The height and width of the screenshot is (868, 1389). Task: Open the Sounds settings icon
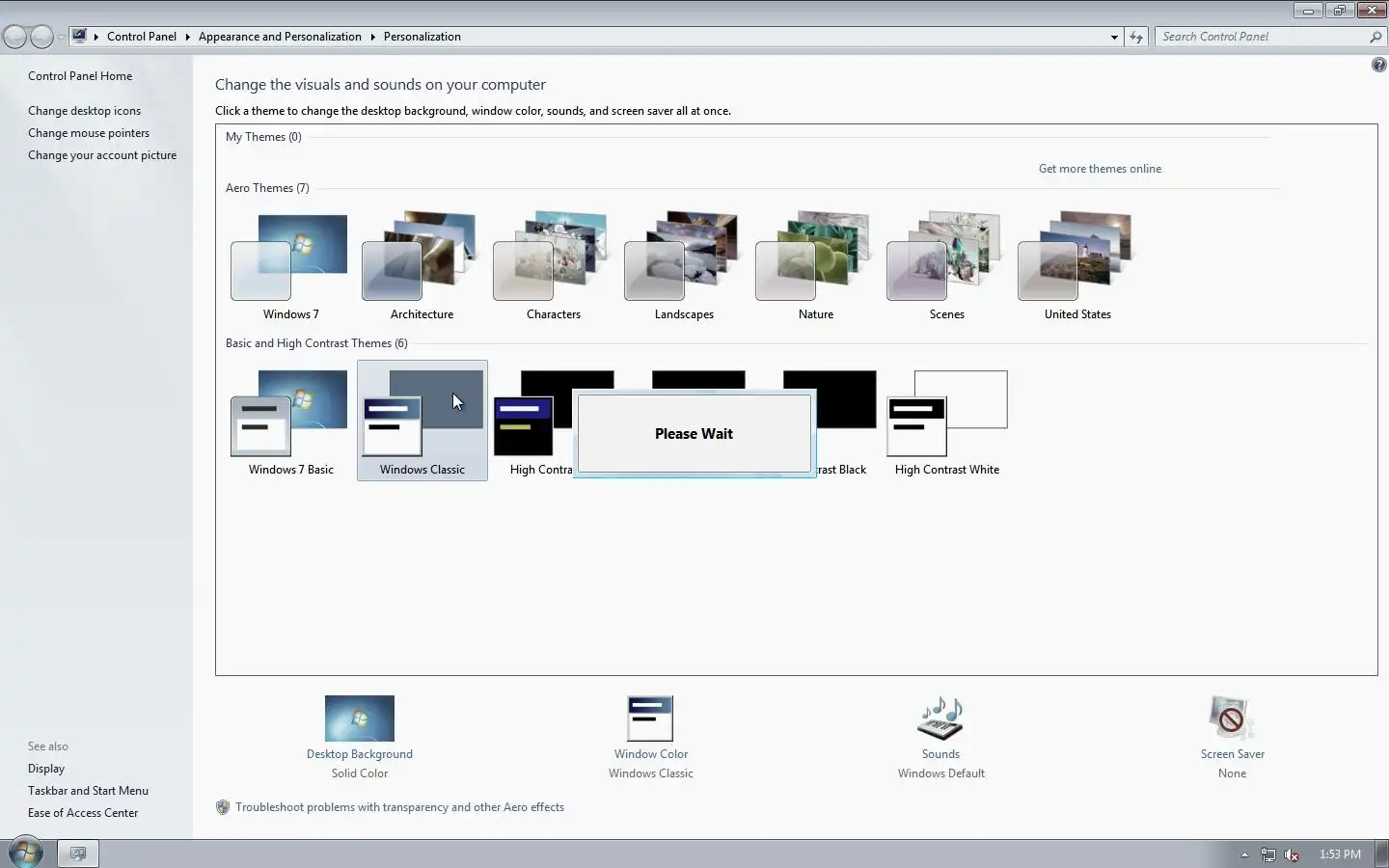940,719
